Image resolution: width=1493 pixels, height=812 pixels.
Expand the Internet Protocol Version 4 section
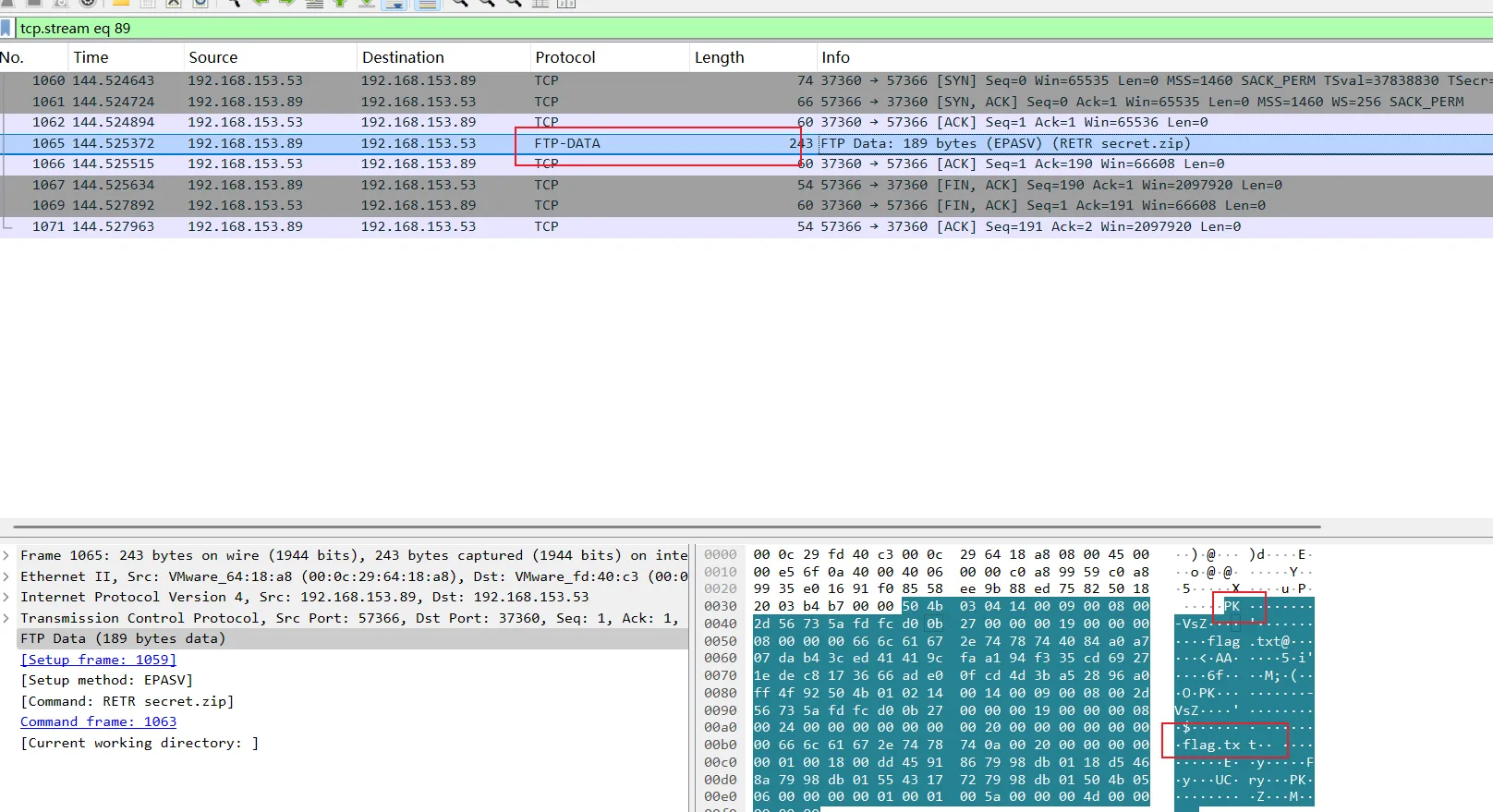[x=7, y=598]
